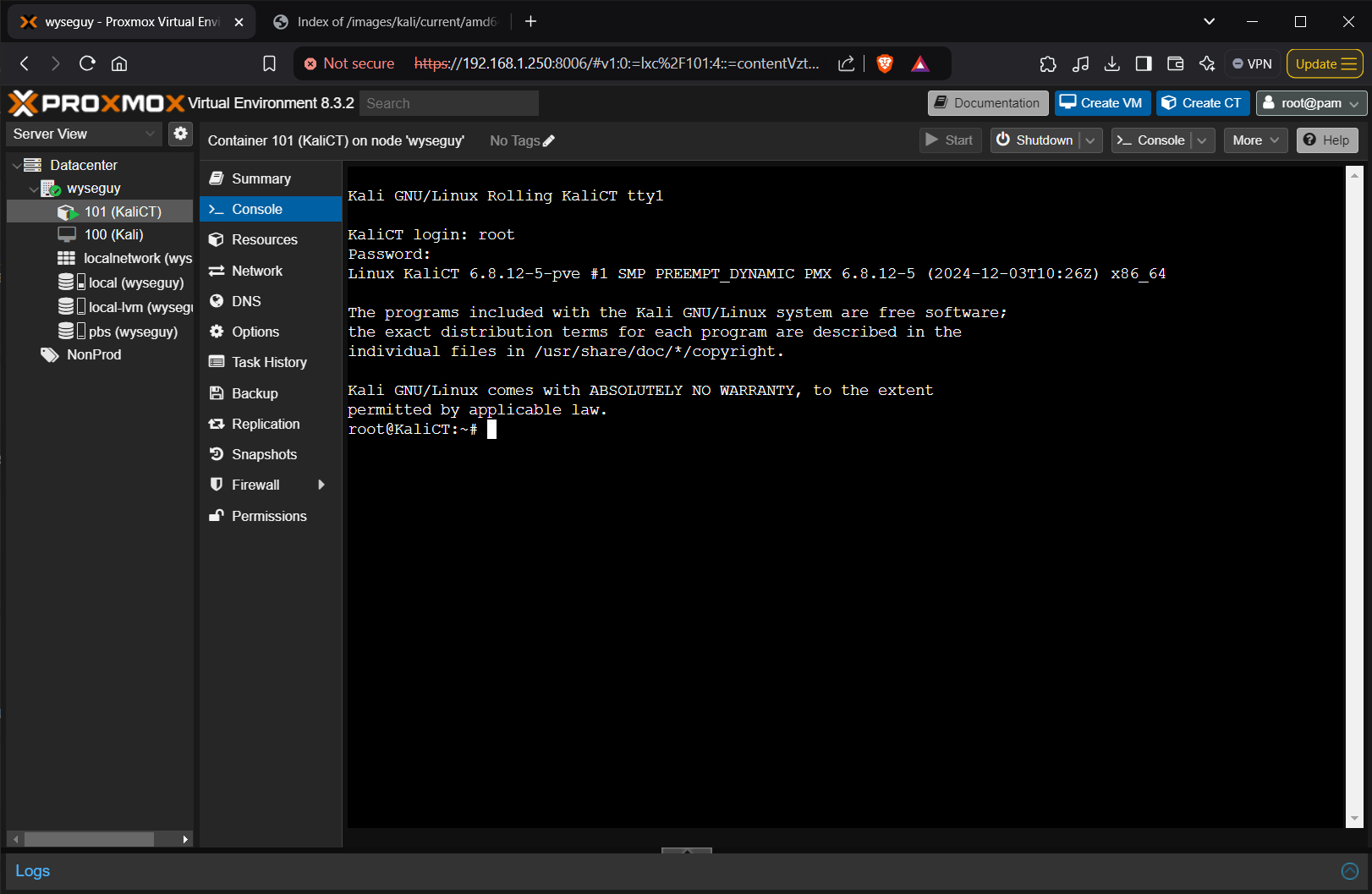Open Console options dropdown arrow
The image size is (1372, 894).
[x=1202, y=140]
